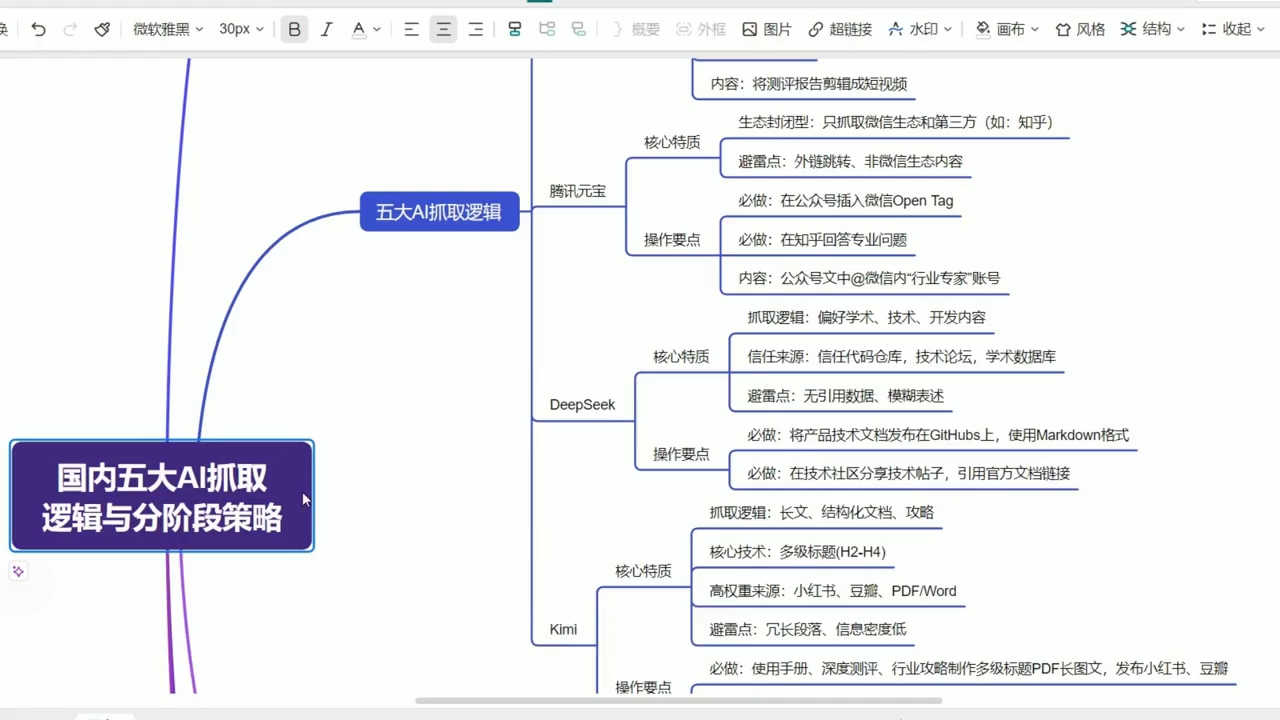Select 腾讯元宝's 核心特质 node
Image resolution: width=1280 pixels, height=720 pixels.
672,142
